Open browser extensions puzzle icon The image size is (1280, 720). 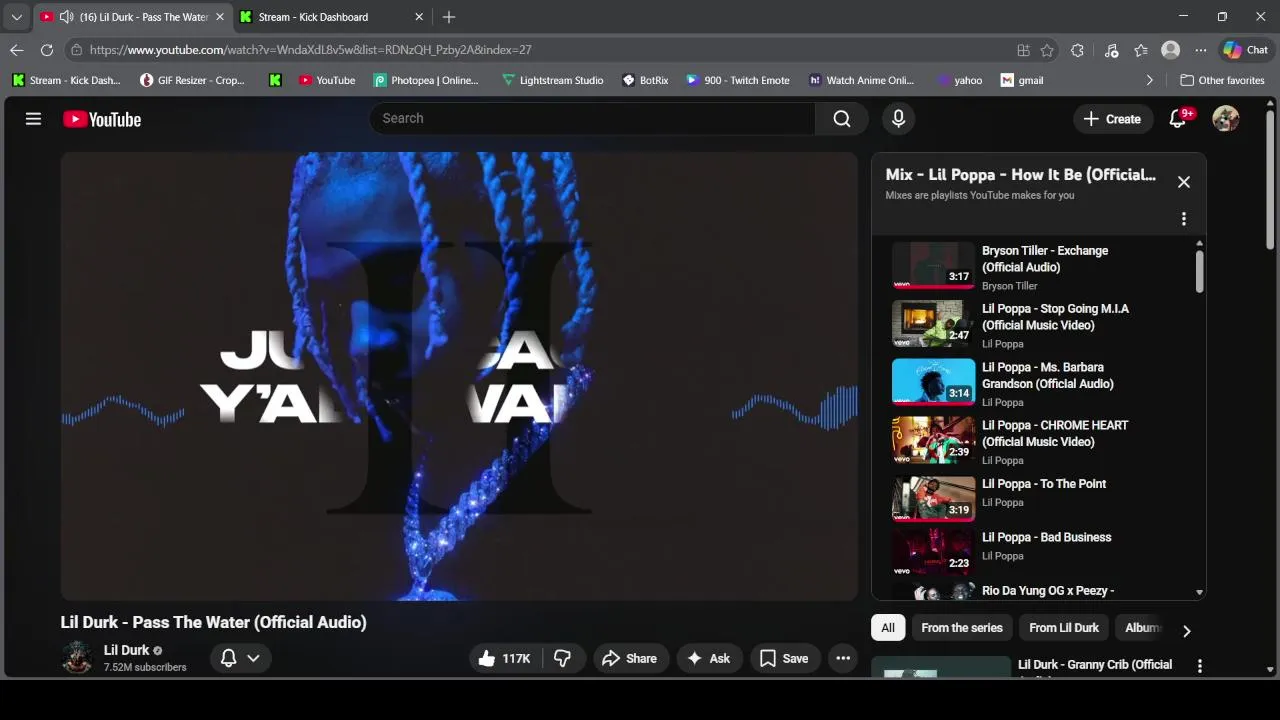pyautogui.click(x=1077, y=50)
